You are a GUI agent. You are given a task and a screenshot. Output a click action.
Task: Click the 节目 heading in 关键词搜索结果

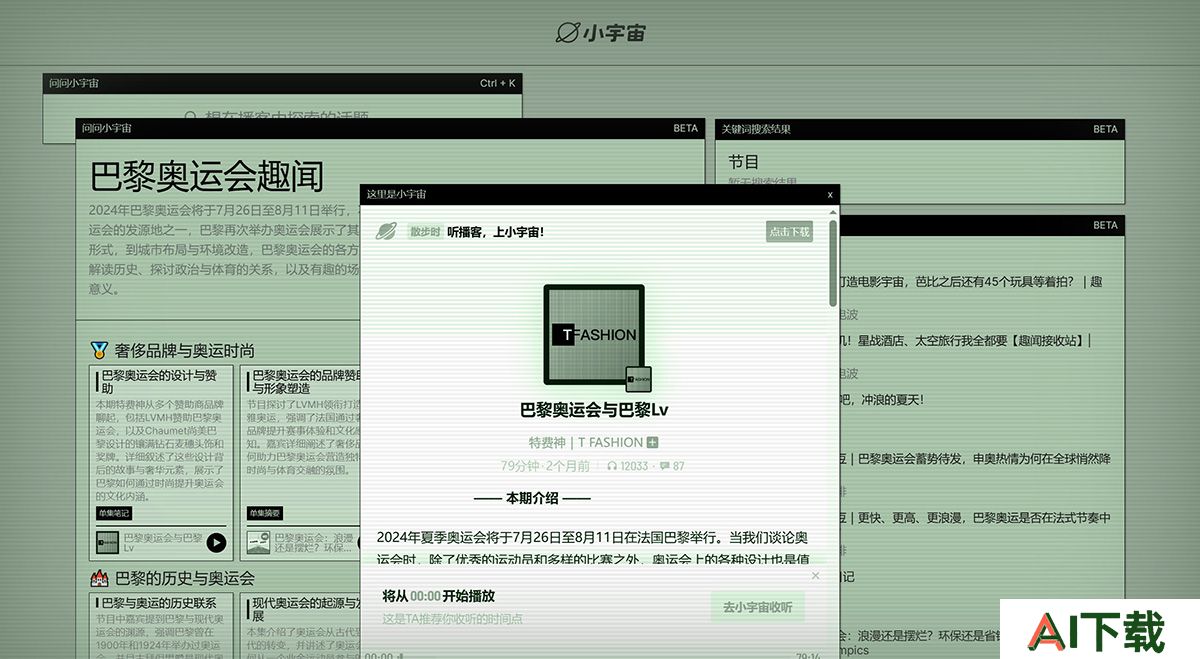click(743, 161)
